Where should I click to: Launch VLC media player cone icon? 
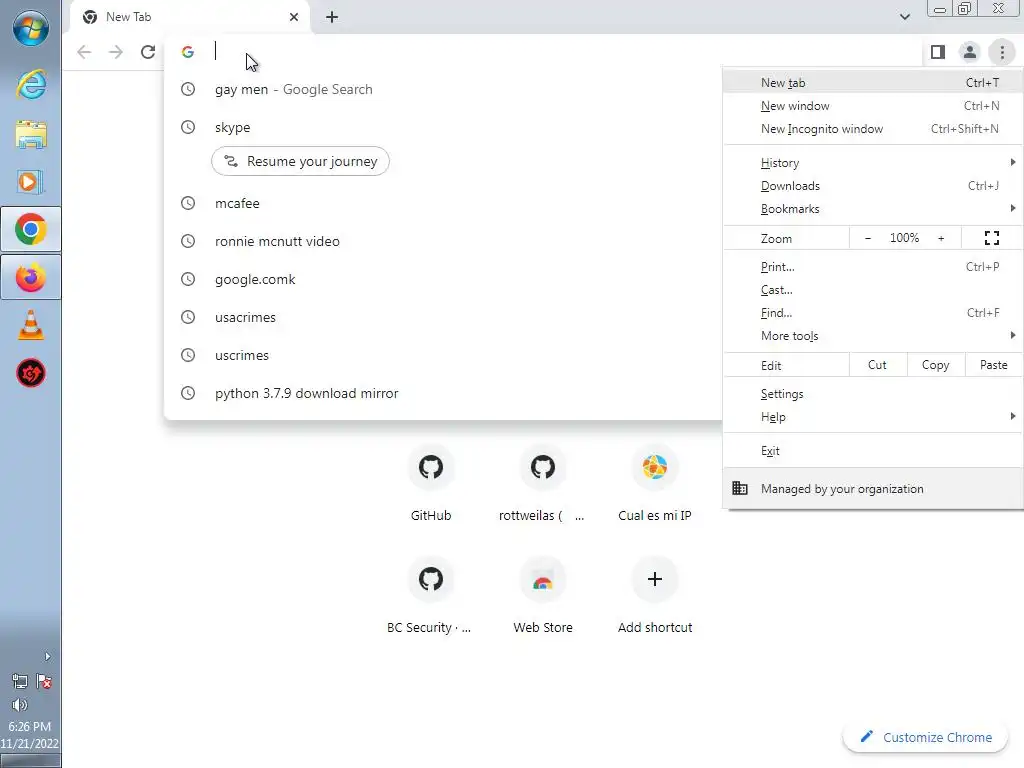pyautogui.click(x=31, y=325)
